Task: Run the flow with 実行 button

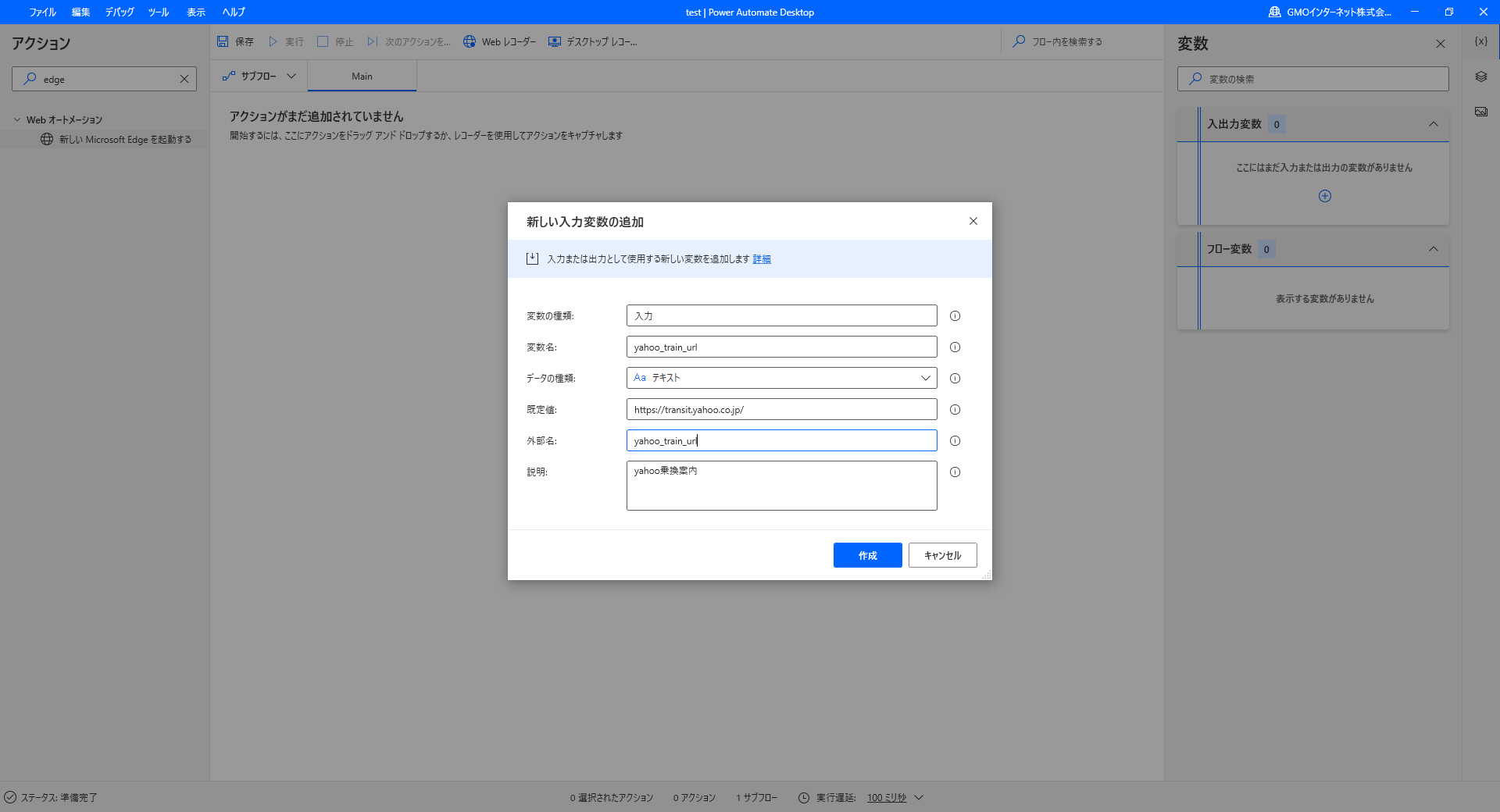Action: pyautogui.click(x=286, y=41)
